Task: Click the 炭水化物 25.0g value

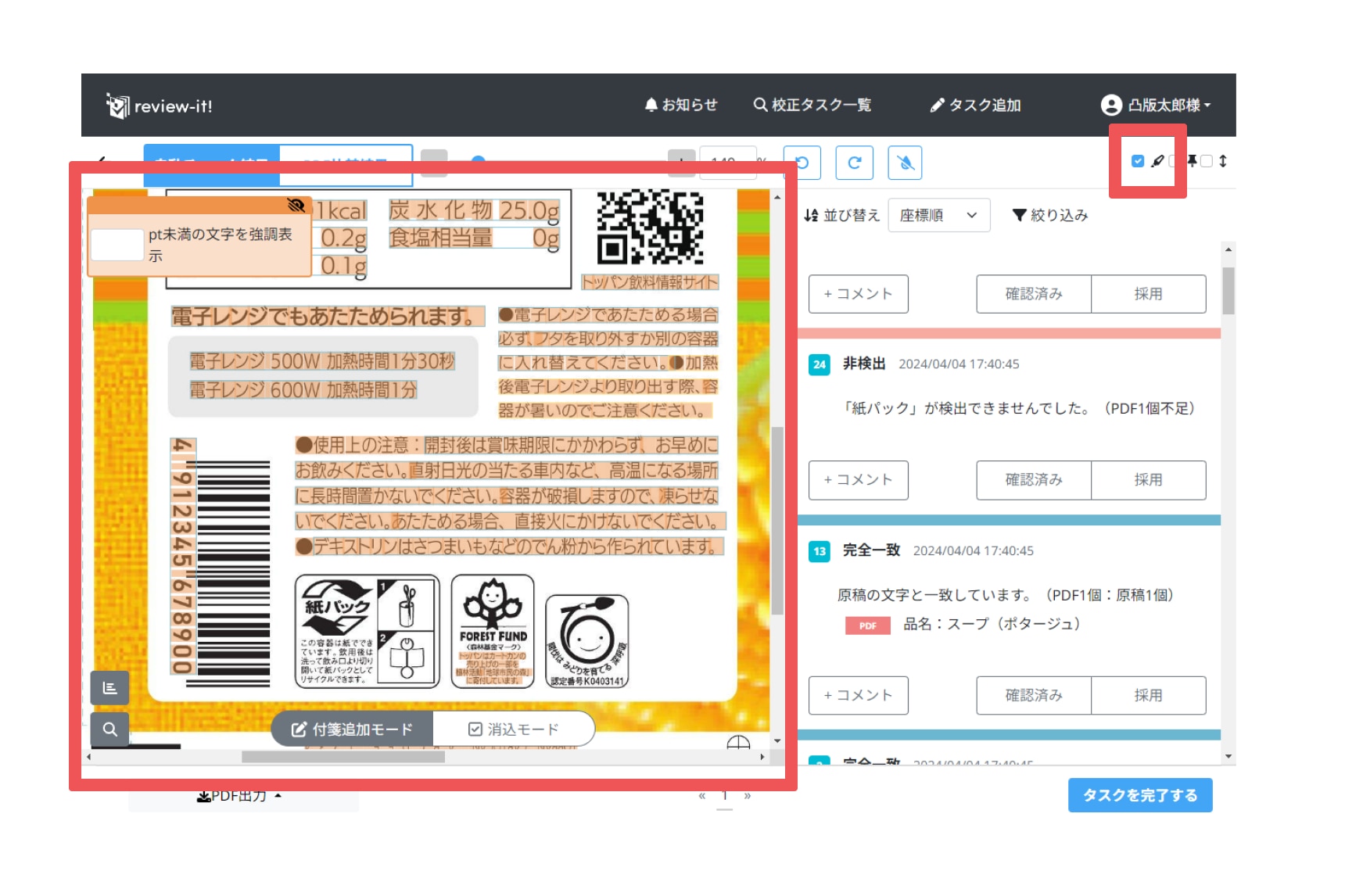Action: (x=475, y=210)
